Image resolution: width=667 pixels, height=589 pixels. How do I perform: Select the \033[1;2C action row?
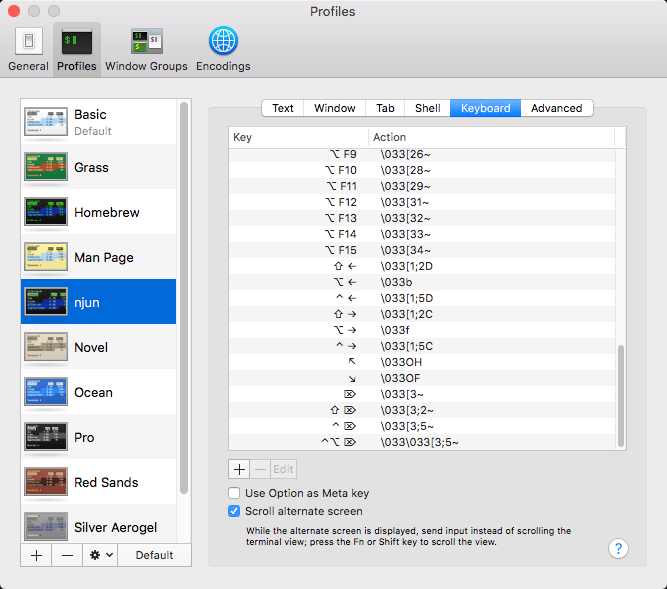tap(422, 314)
